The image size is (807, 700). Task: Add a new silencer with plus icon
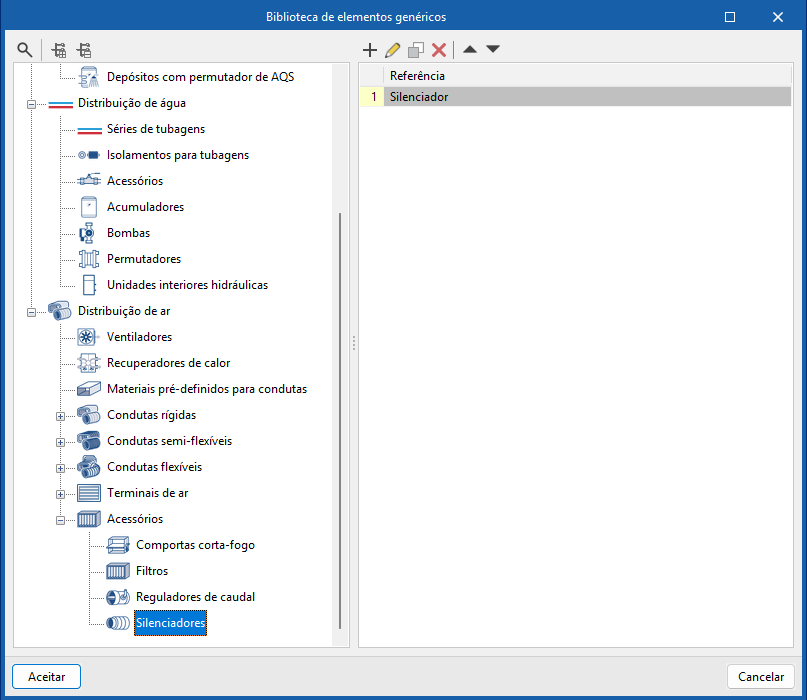[x=370, y=49]
